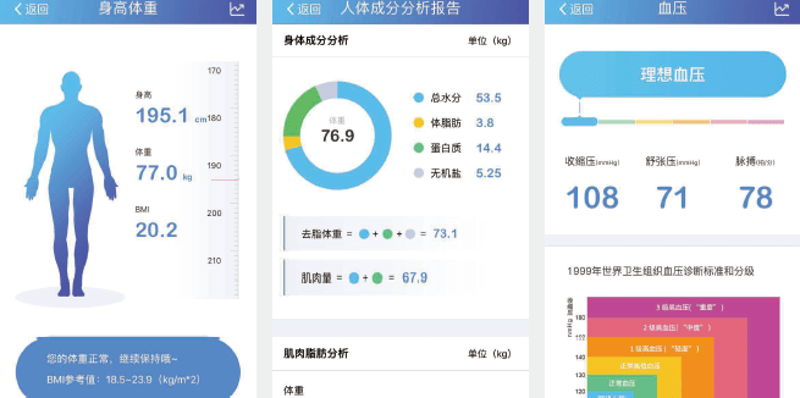Screen dimensions: 800x398
Task: Open trend chart icon on 血压 screen
Action: pyautogui.click(x=782, y=9)
